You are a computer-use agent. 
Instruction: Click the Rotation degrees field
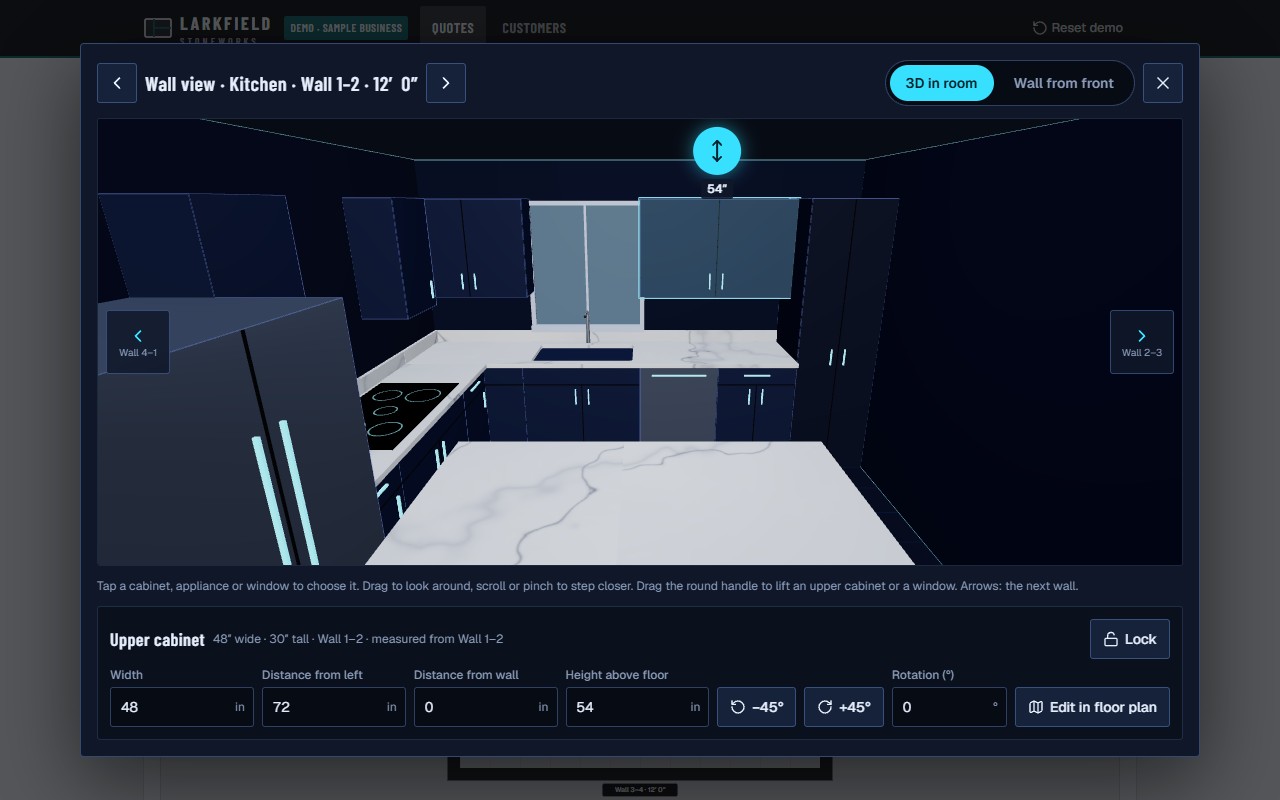[949, 707]
